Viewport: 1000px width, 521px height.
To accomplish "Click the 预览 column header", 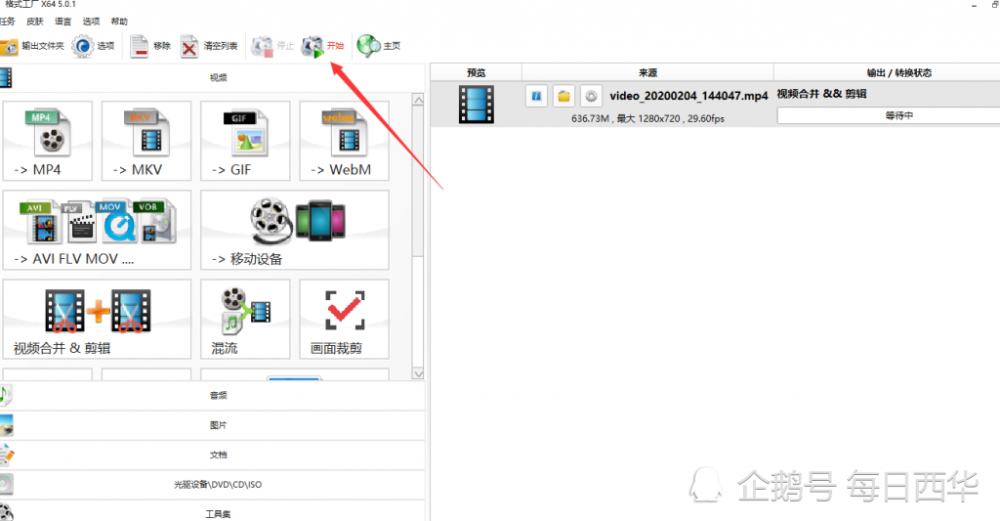I will 476,73.
